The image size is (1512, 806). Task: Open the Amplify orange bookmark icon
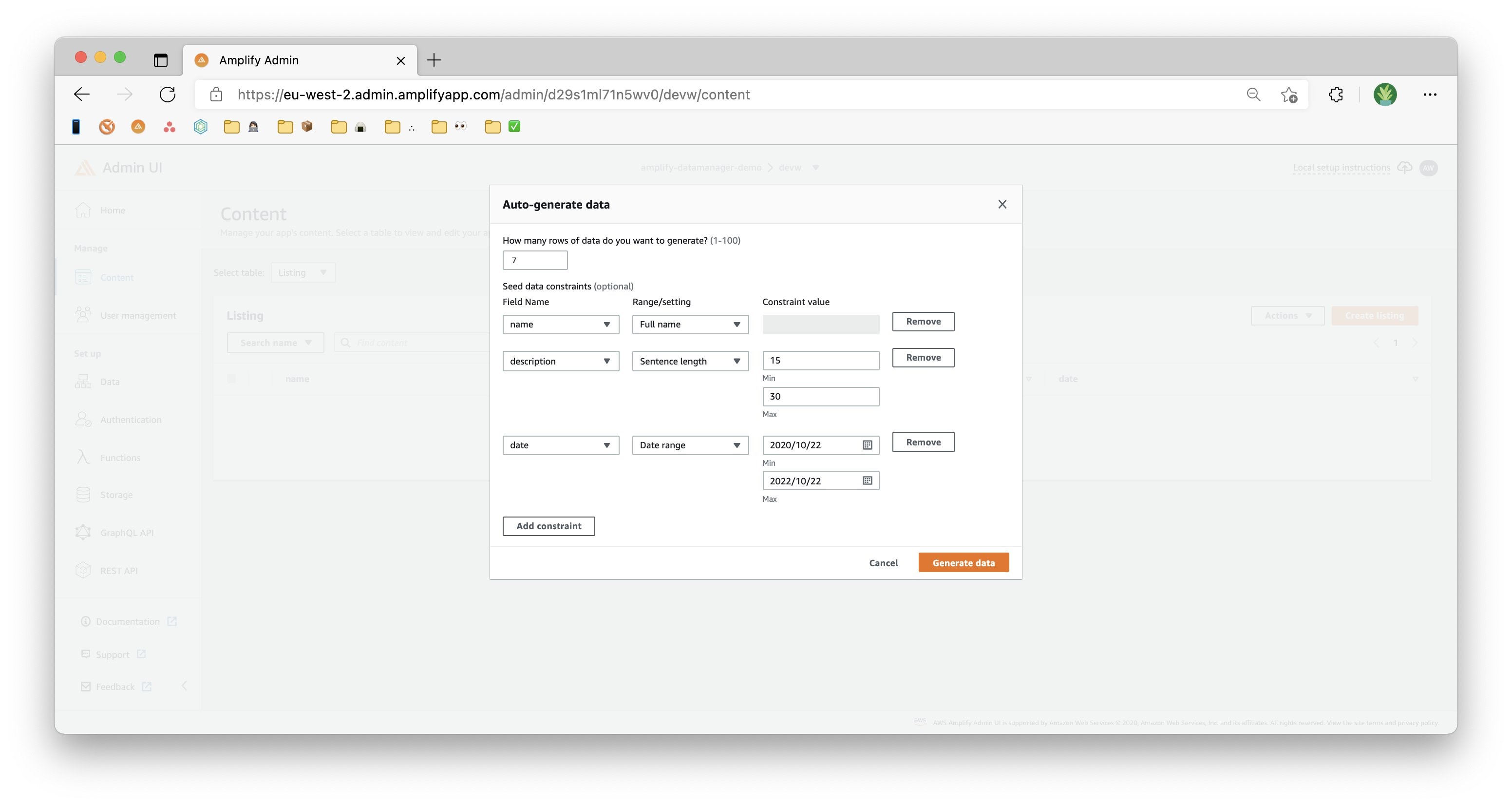click(x=138, y=126)
